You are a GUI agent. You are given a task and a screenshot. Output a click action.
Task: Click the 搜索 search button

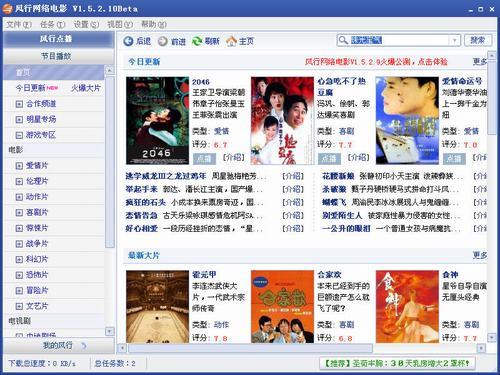coord(478,40)
